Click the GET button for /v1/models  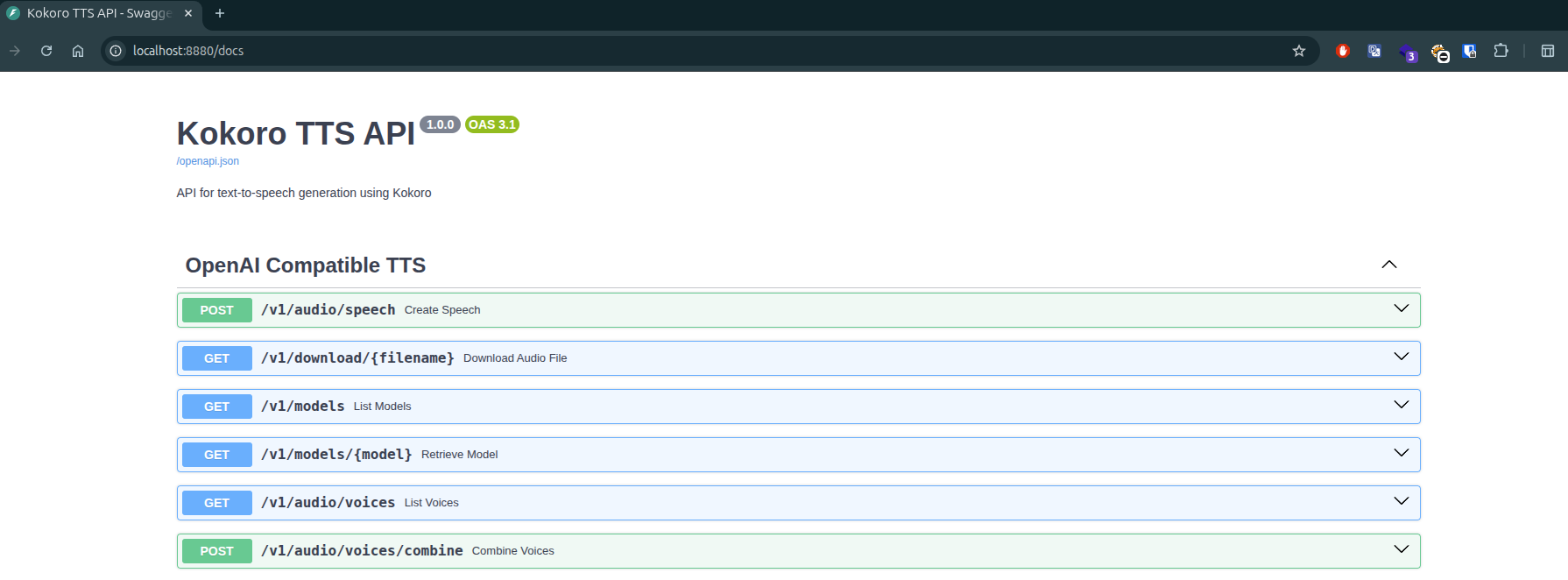pyautogui.click(x=216, y=407)
